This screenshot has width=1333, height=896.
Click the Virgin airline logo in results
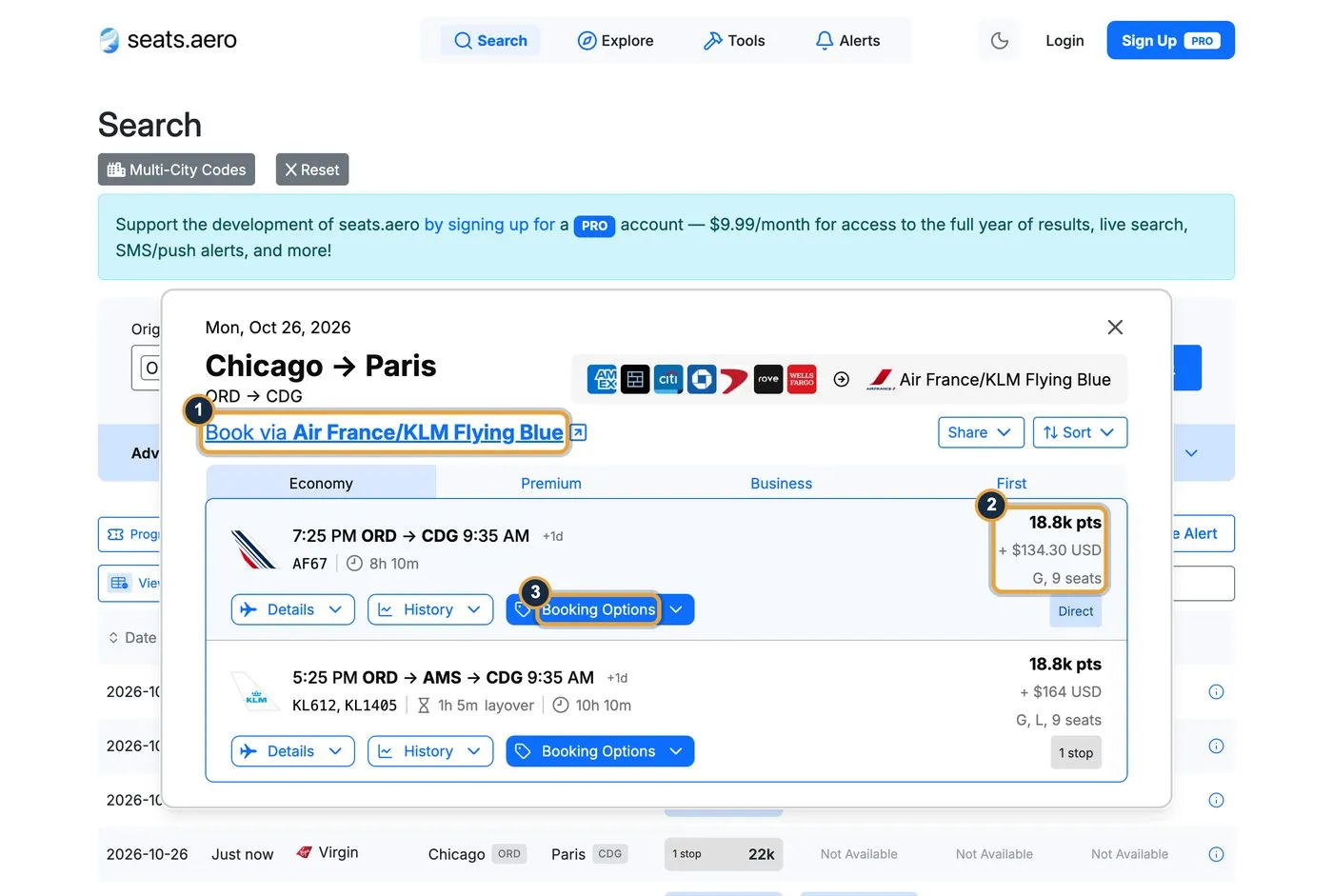pyautogui.click(x=304, y=852)
